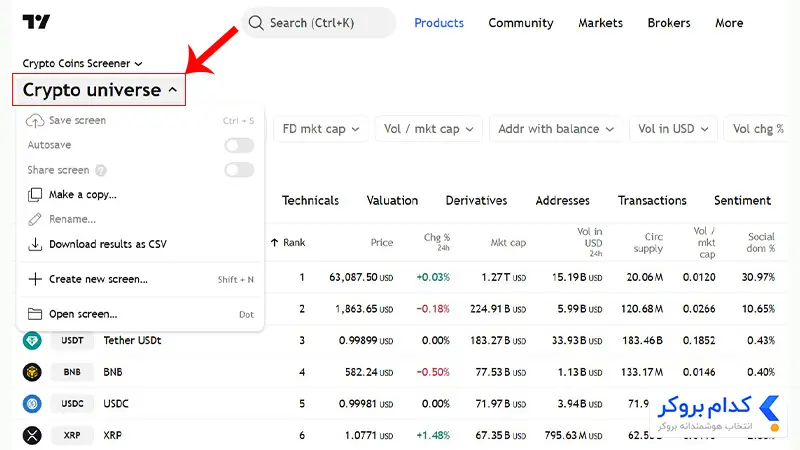The width and height of the screenshot is (800, 450).
Task: Open the Vol / mkt cap filter
Action: 429,129
